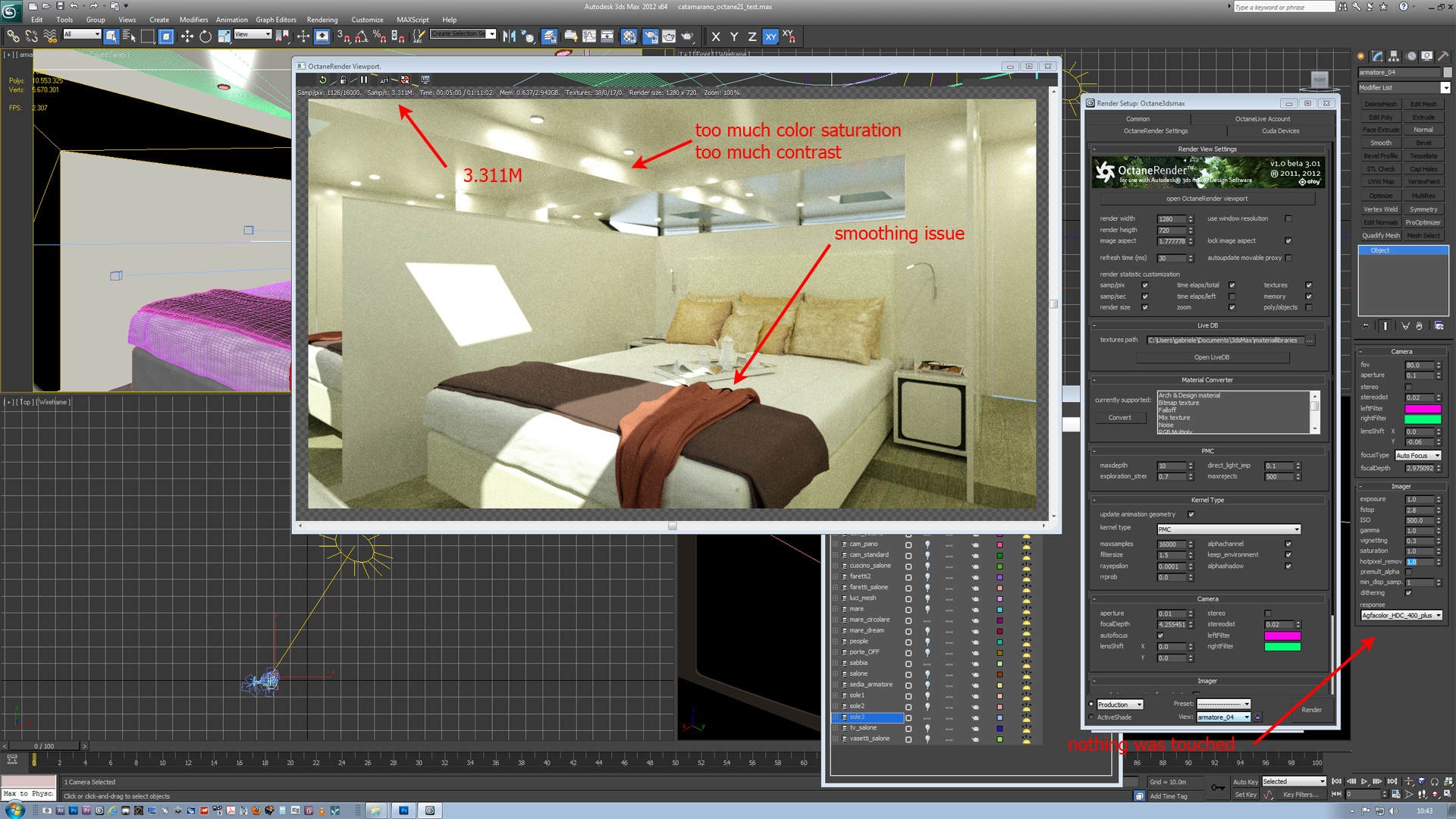Viewport: 1456px width, 819px height.
Task: Pause rendering in the OctaneRender viewport
Action: 364,80
